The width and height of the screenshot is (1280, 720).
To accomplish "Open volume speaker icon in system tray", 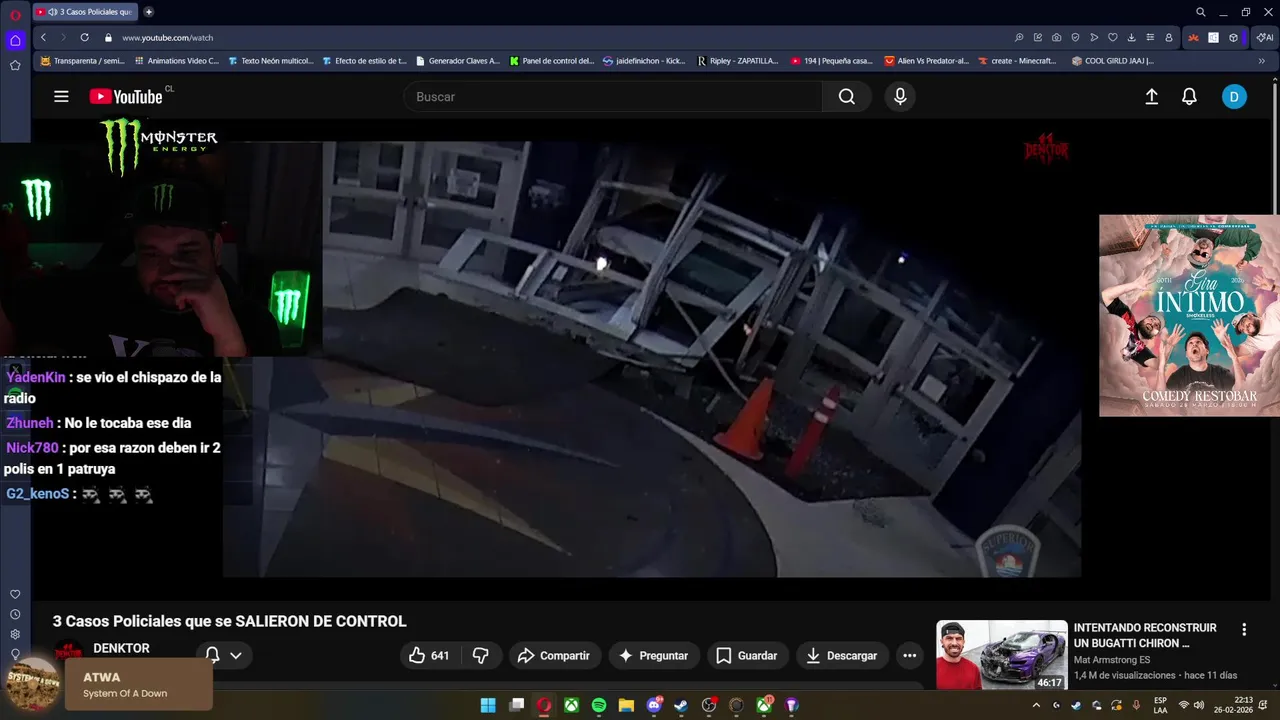I will (x=1198, y=705).
